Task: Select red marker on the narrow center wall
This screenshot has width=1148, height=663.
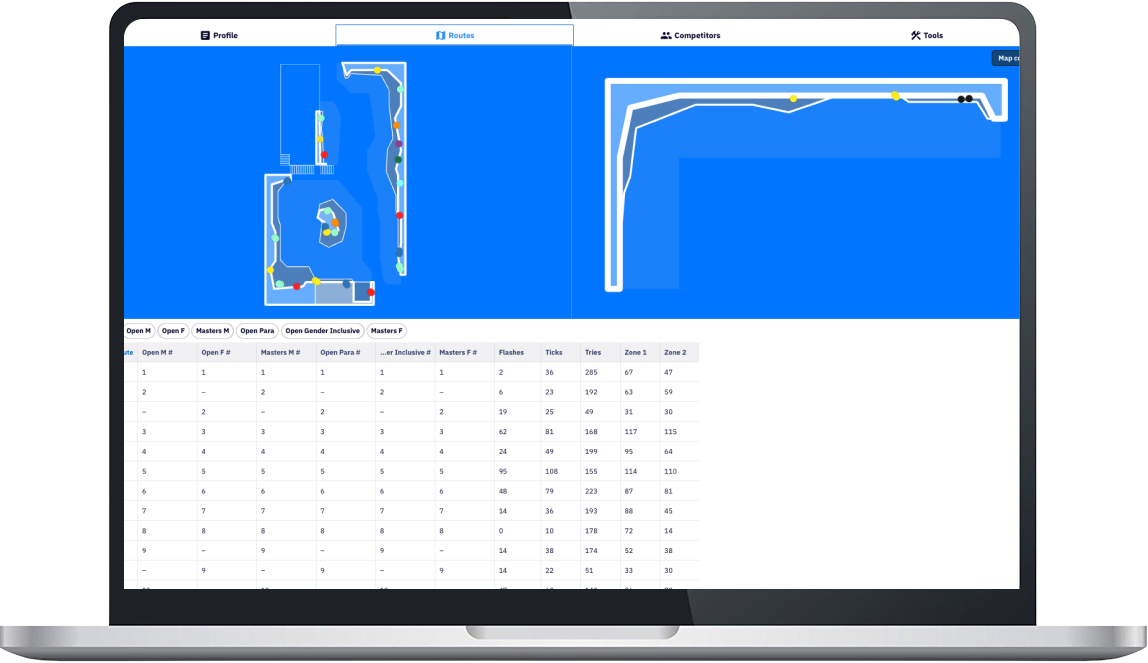Action: point(324,155)
